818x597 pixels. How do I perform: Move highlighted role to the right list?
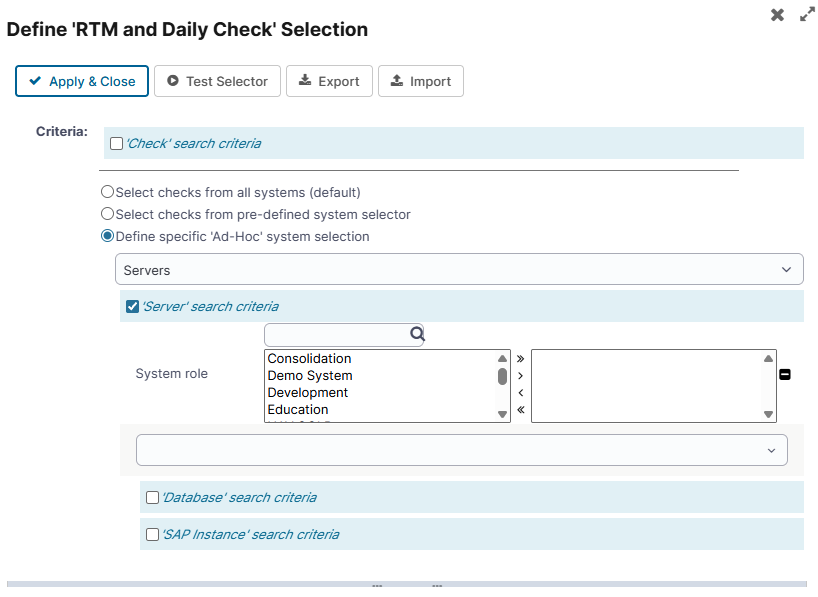click(520, 376)
